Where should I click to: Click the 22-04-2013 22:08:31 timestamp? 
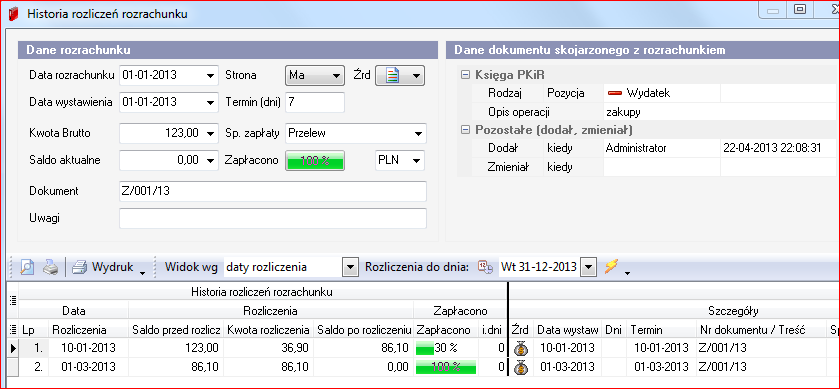[x=772, y=148]
